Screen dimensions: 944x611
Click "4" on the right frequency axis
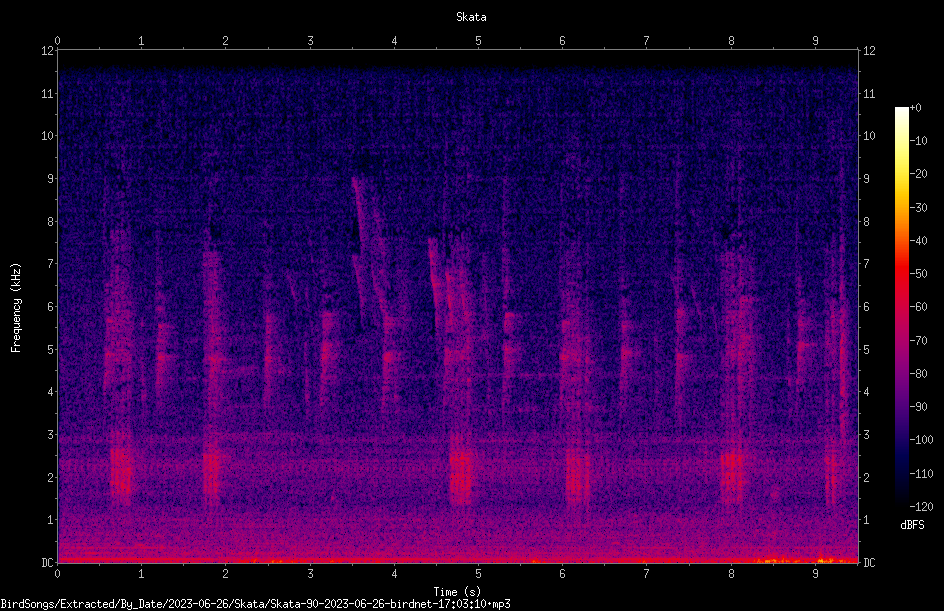pos(866,392)
